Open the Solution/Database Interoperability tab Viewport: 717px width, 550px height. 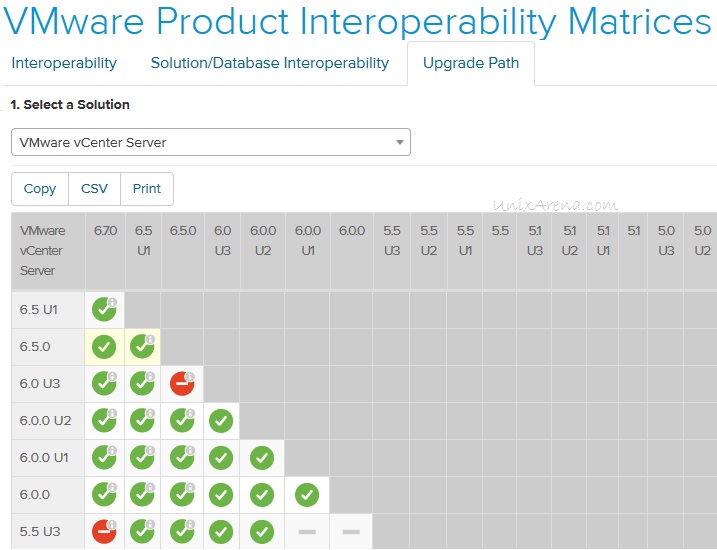(x=270, y=63)
